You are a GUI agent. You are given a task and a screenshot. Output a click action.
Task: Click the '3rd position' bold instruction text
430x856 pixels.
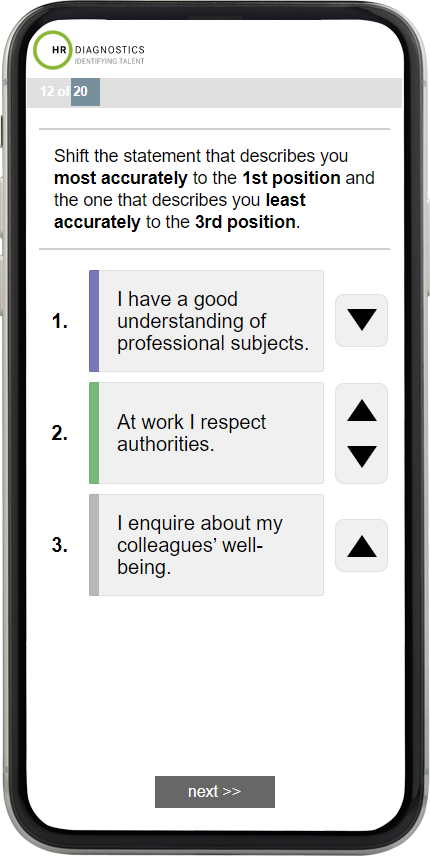[x=244, y=222]
